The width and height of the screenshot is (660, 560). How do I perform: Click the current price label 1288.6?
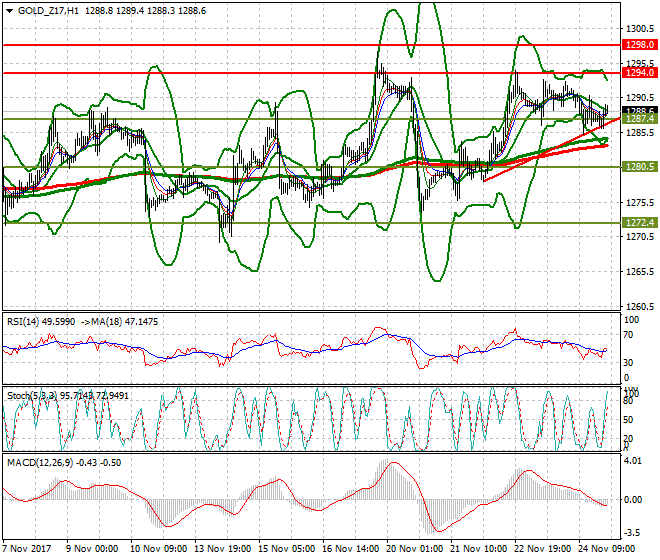[x=638, y=111]
